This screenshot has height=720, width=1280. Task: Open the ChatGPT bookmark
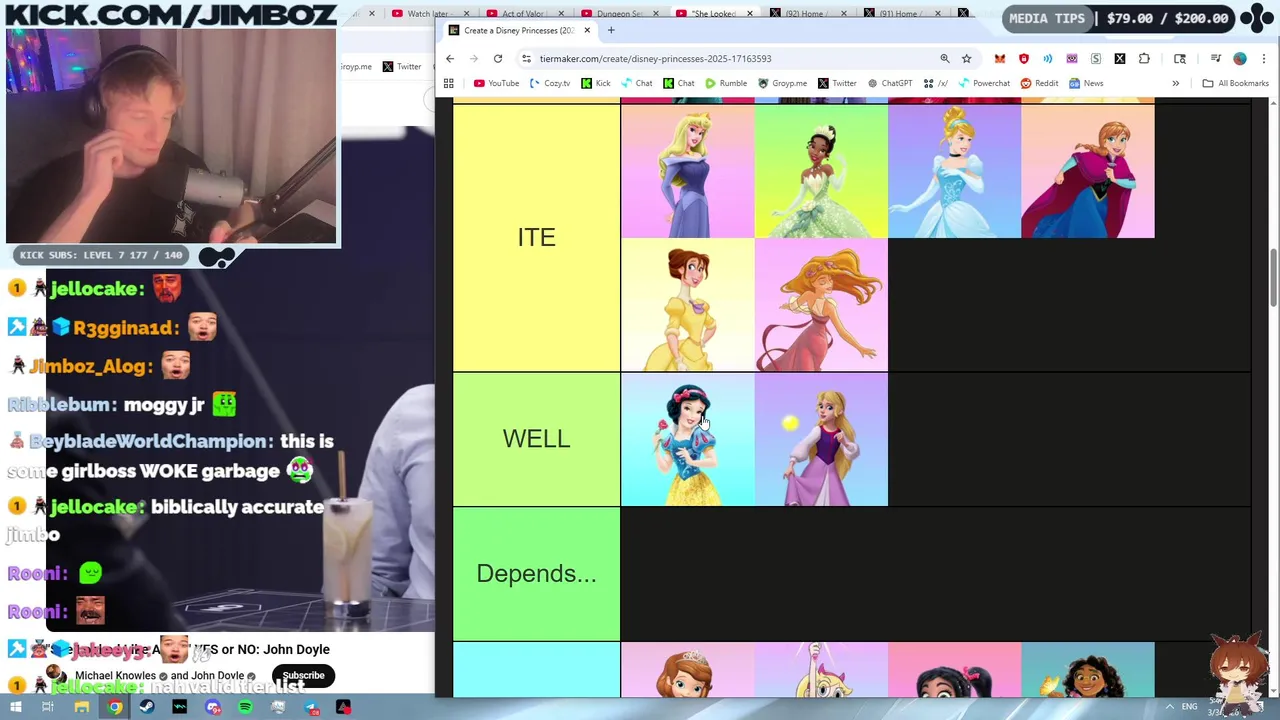point(890,83)
